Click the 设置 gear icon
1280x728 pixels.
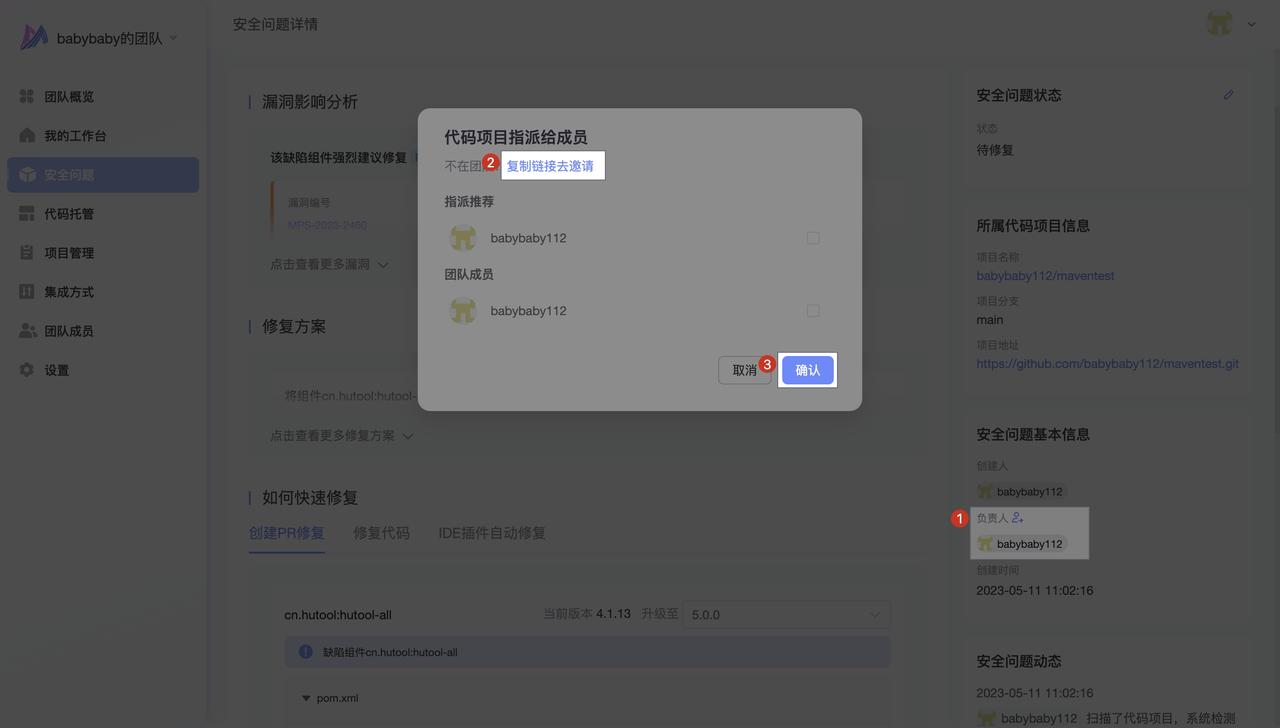click(x=27, y=369)
